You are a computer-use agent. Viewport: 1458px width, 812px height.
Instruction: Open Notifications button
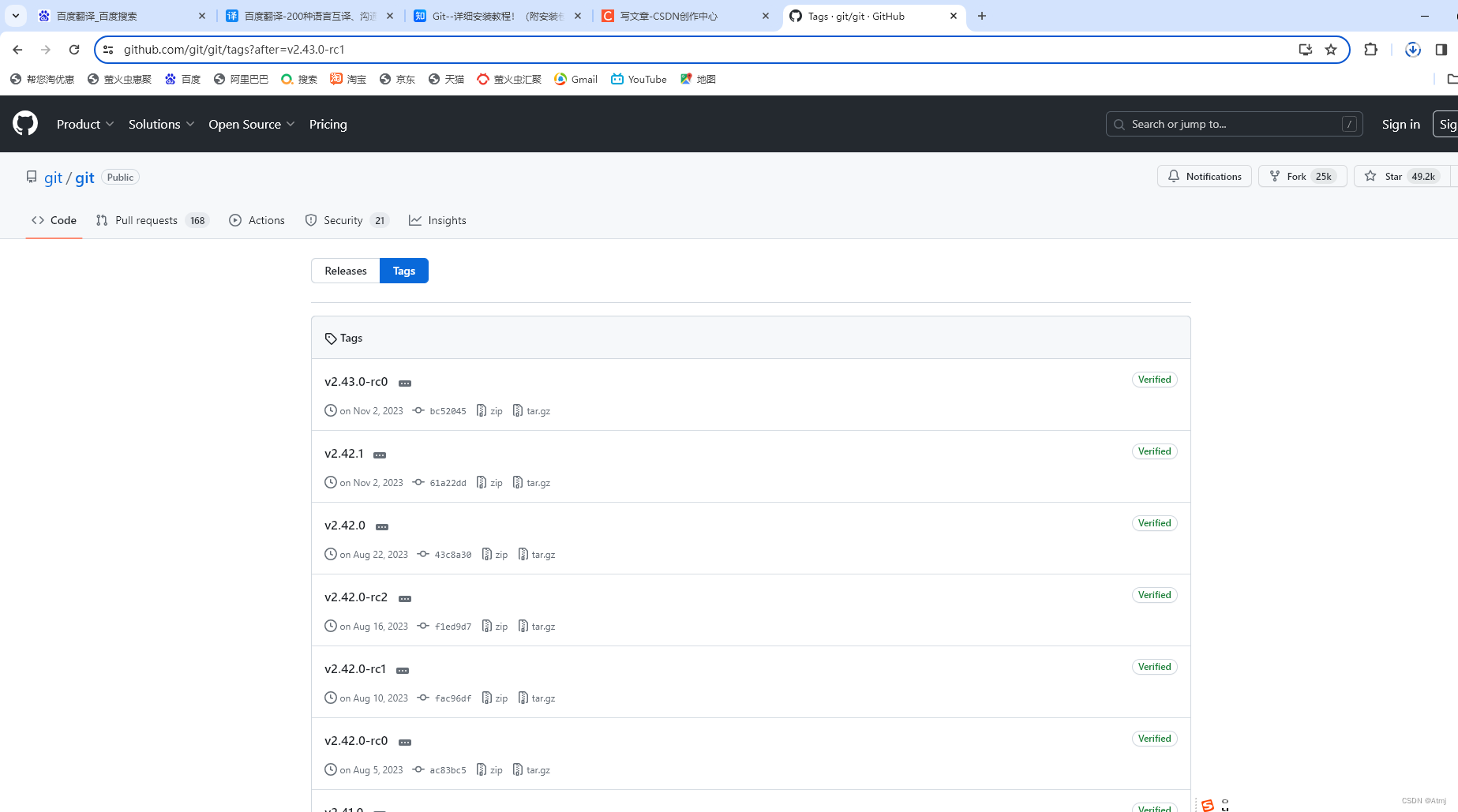(x=1205, y=176)
